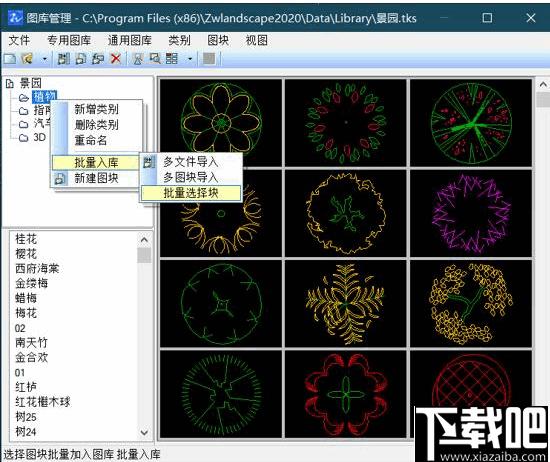Expand the 3D folder in tree

(x=33, y=137)
